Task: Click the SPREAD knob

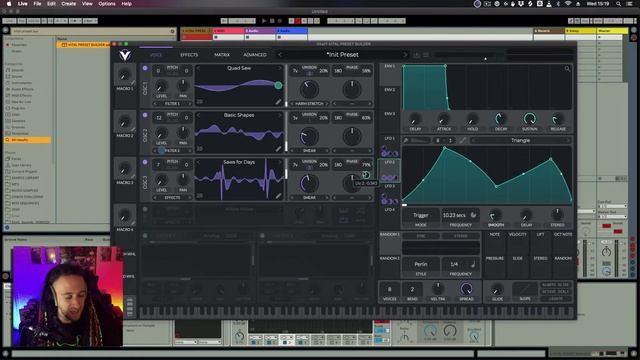Action: point(467,289)
